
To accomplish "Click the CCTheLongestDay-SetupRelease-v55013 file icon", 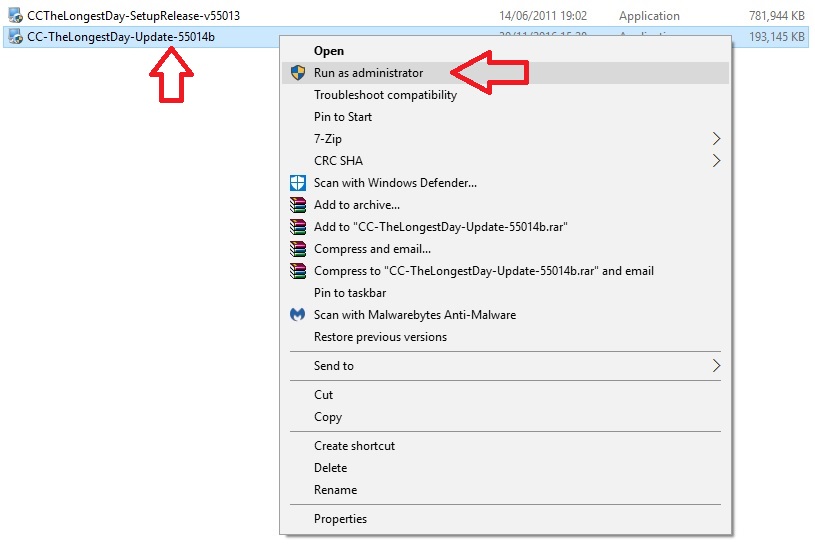I will click(x=16, y=16).
